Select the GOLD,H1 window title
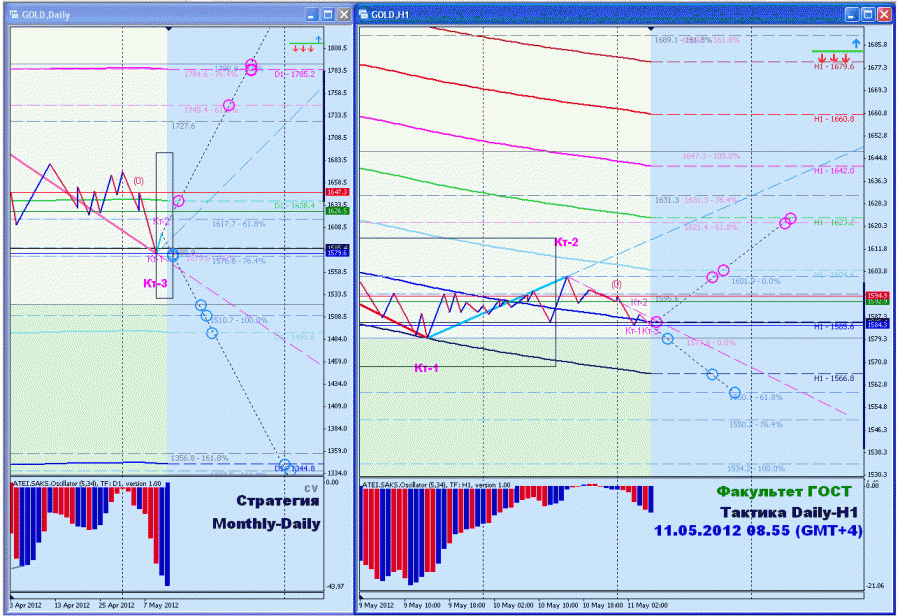This screenshot has width=900, height=616. (x=390, y=15)
